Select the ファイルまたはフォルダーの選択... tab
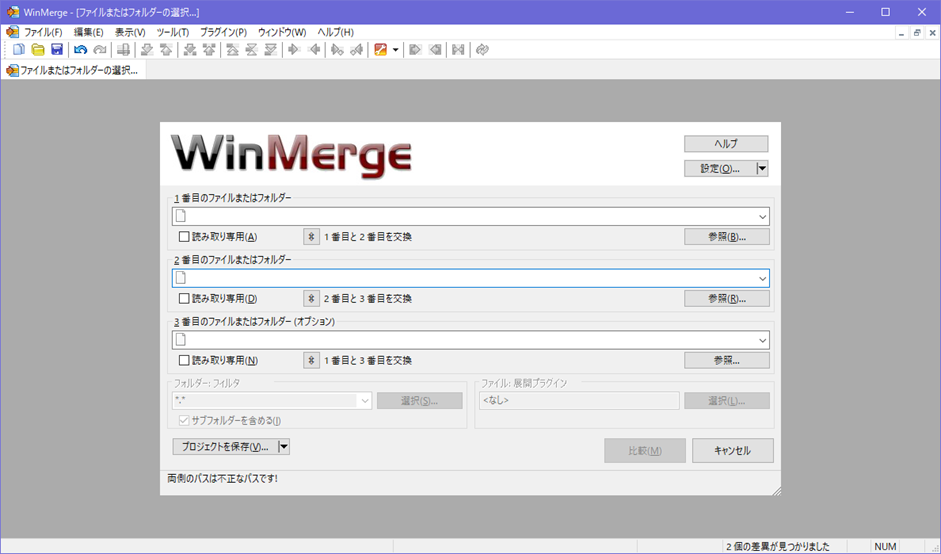The width and height of the screenshot is (941, 554). (x=73, y=70)
